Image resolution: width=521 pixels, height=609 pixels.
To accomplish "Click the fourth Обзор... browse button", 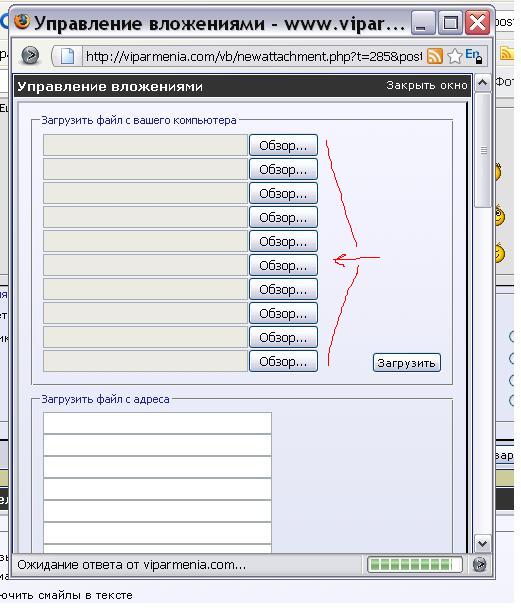I will (283, 218).
